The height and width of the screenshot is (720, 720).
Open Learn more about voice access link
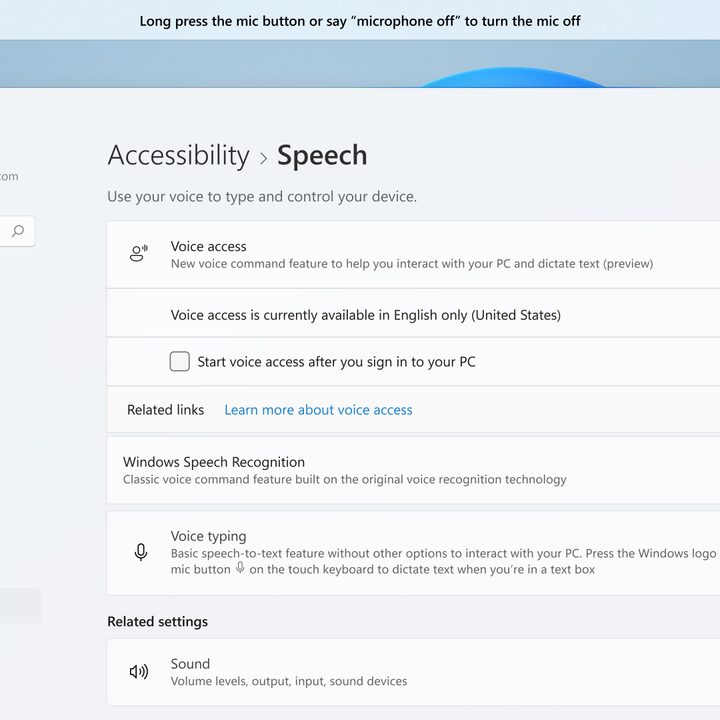pos(318,410)
